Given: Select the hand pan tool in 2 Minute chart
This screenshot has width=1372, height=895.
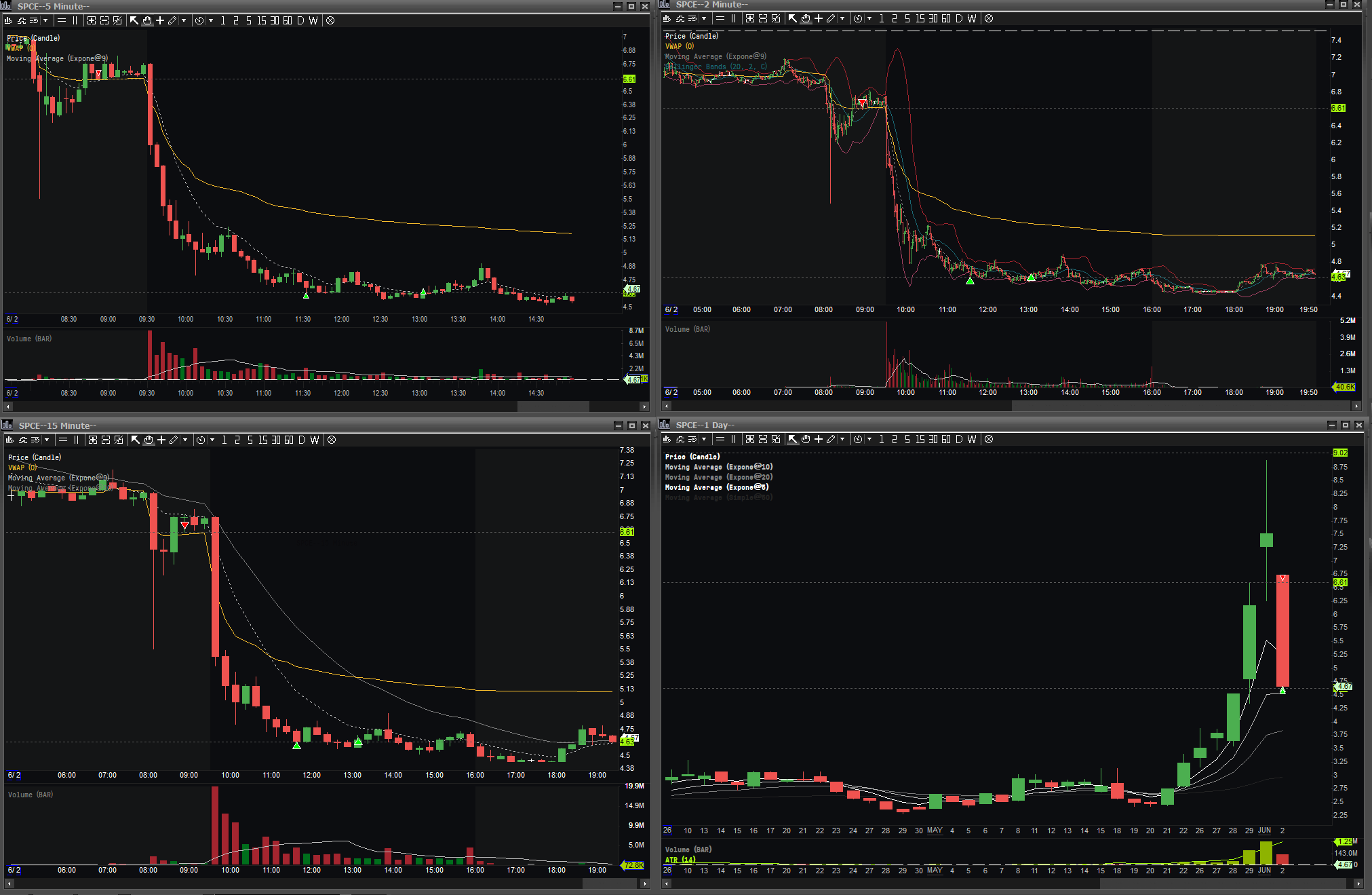Looking at the screenshot, I should coord(806,18).
